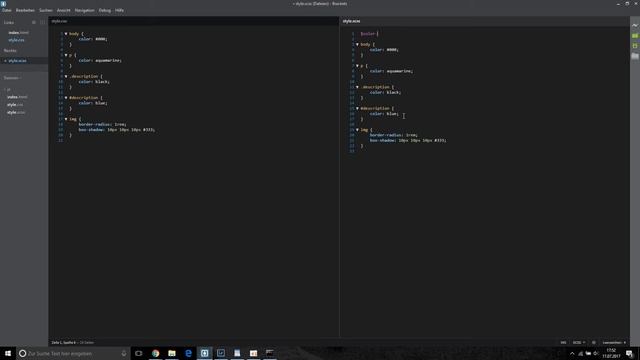Open style.css in the project file tree
The height and width of the screenshot is (360, 640).
coord(15,105)
